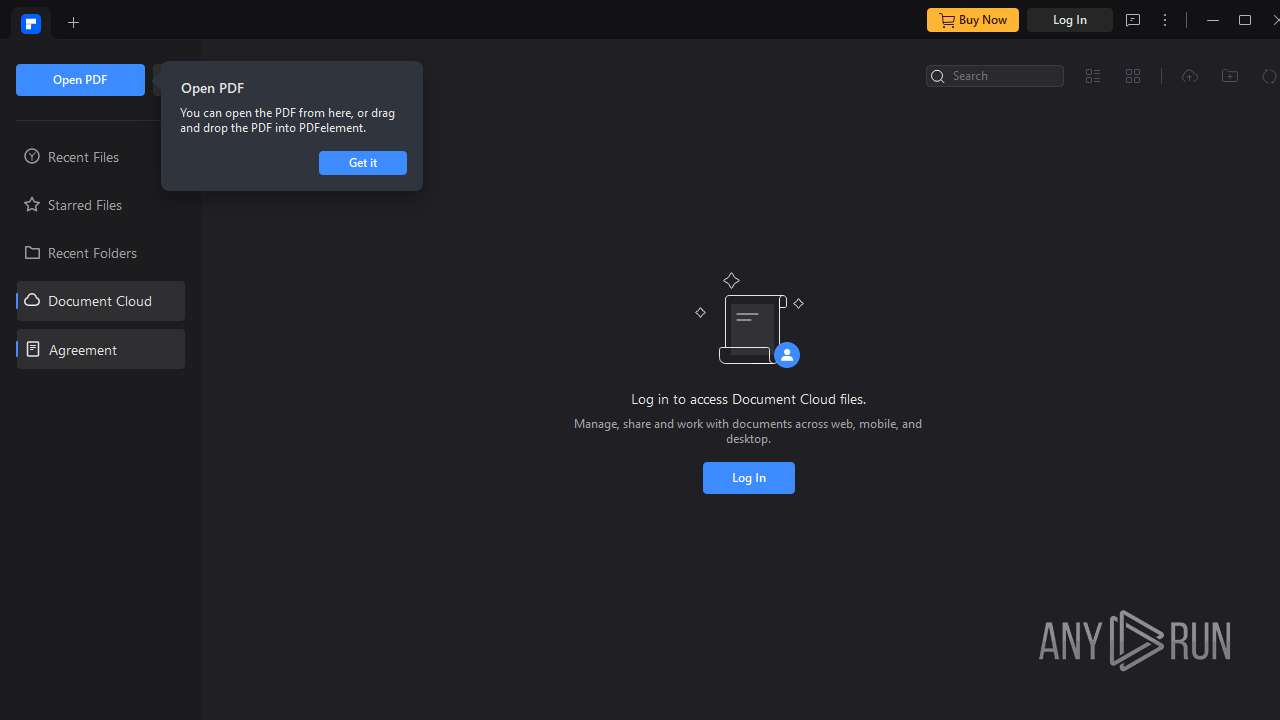1280x720 pixels.
Task: Open a new tab with plus icon
Action: (x=73, y=22)
